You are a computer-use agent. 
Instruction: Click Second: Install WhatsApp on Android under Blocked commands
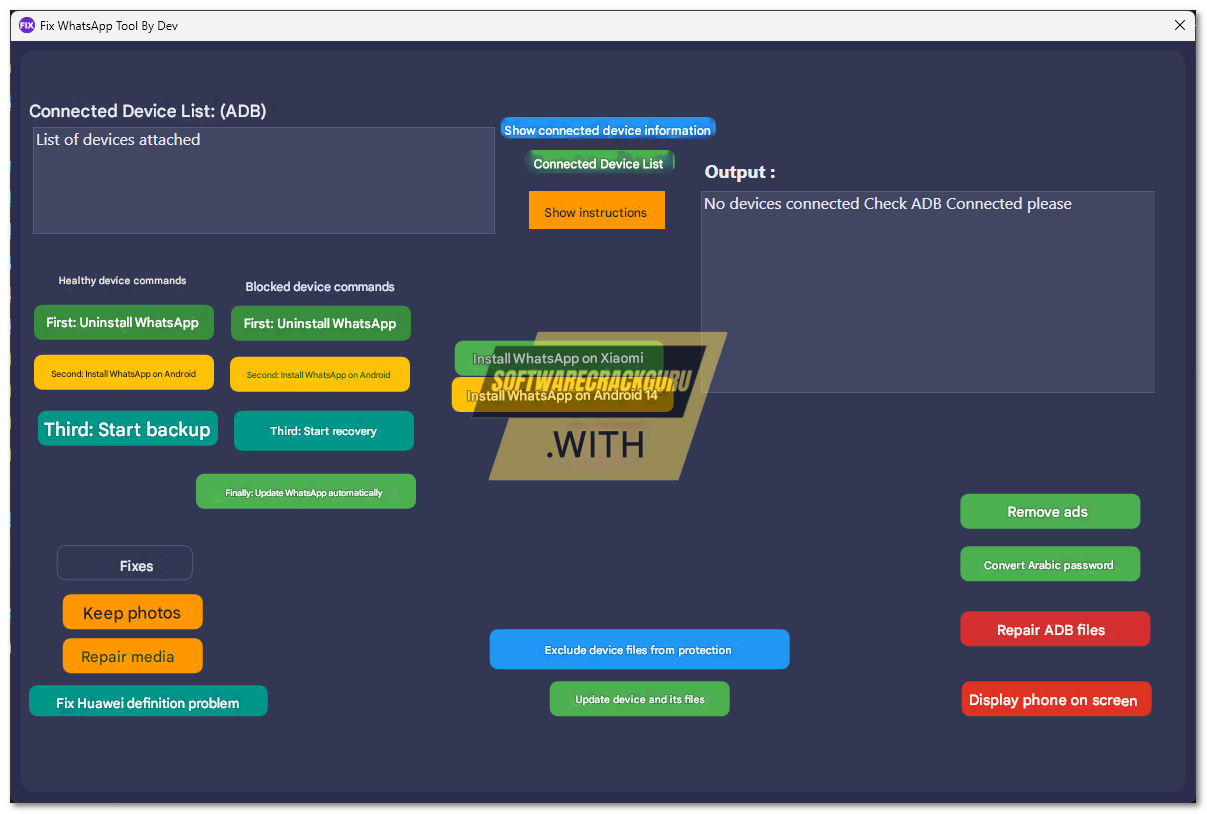[319, 375]
